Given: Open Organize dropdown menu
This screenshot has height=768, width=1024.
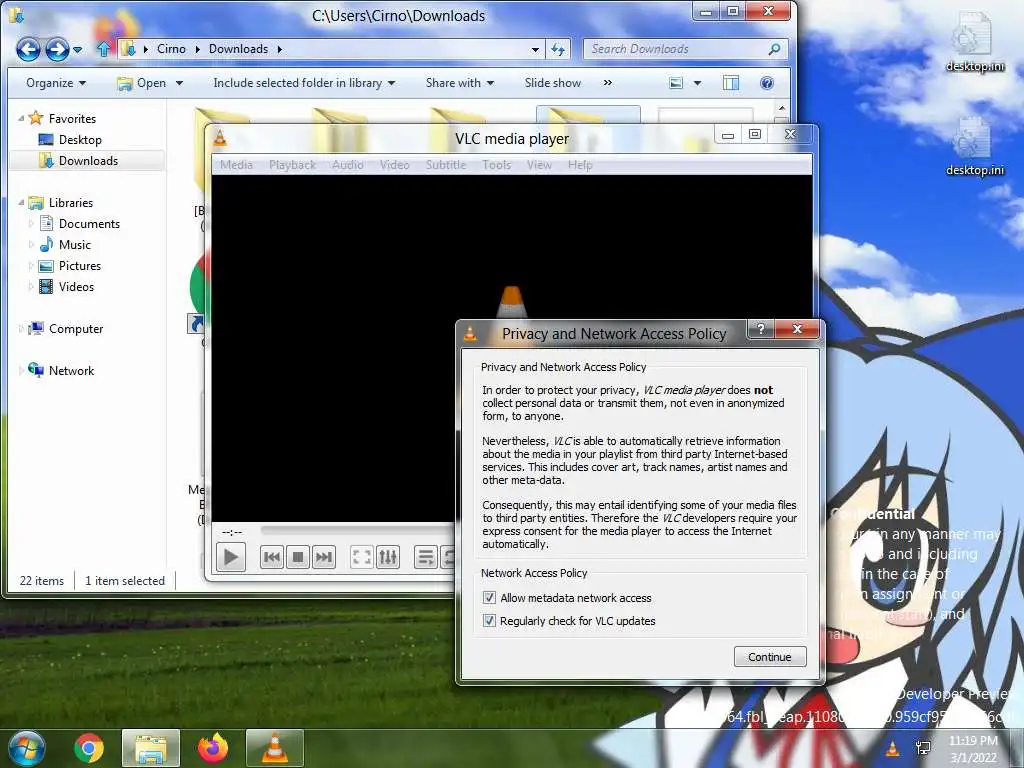Looking at the screenshot, I should (56, 83).
